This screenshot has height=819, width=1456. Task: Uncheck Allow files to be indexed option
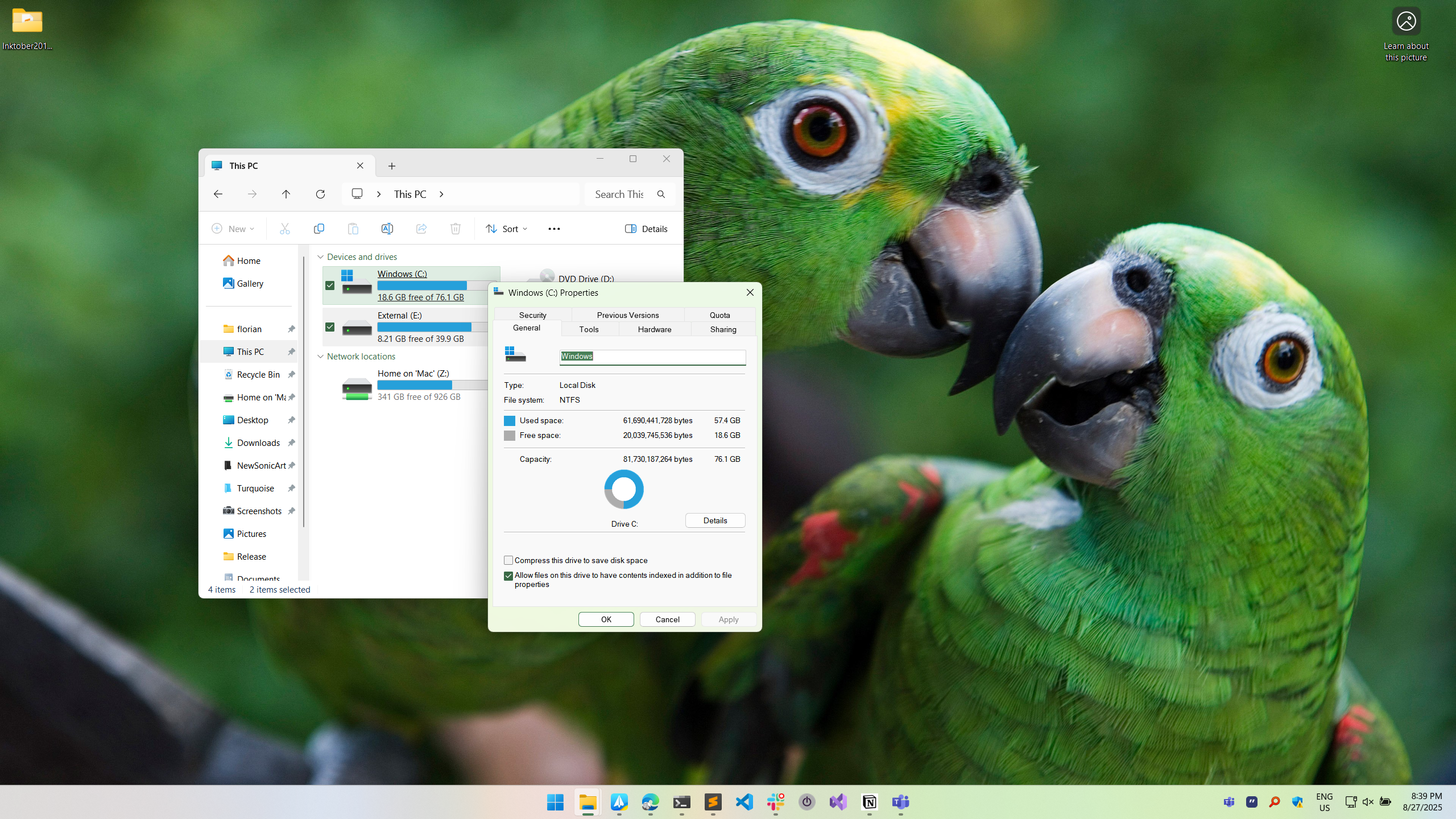pyautogui.click(x=508, y=576)
